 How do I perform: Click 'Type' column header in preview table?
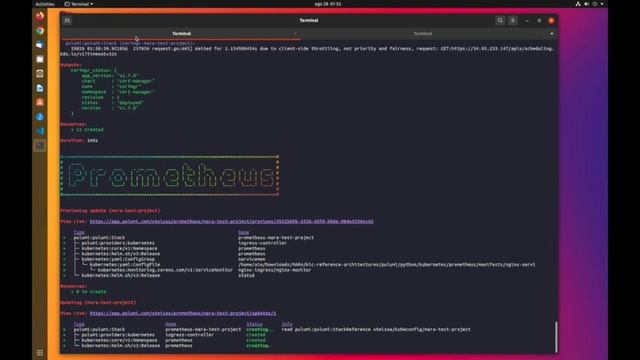point(79,232)
